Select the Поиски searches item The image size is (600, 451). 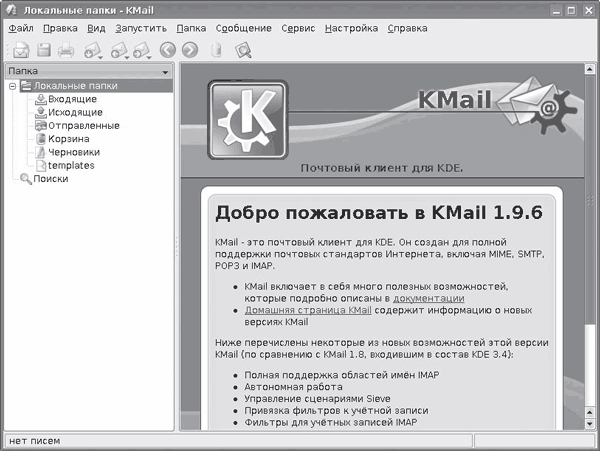[51, 179]
